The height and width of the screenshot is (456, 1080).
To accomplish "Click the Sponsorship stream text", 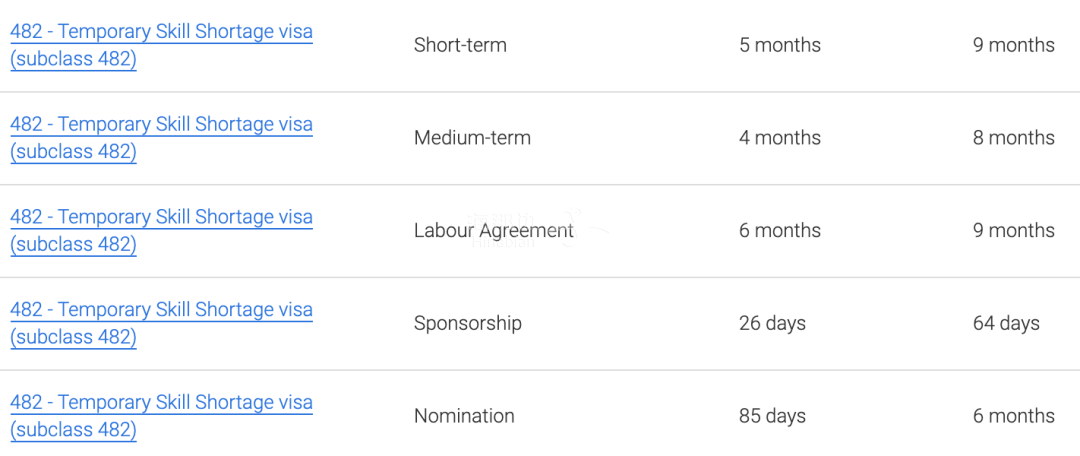I will tap(468, 323).
